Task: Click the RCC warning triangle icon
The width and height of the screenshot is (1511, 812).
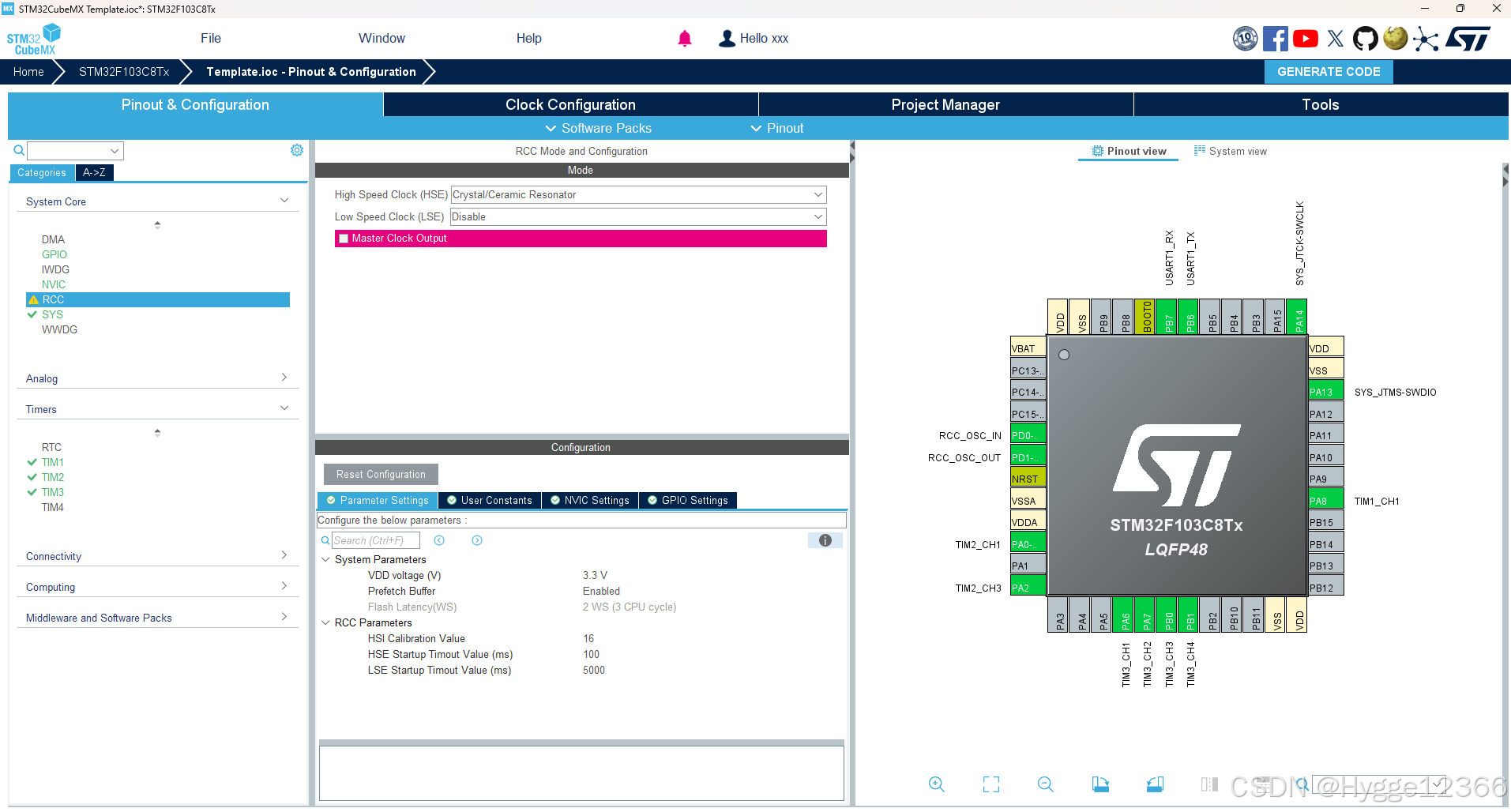Action: pyautogui.click(x=33, y=299)
